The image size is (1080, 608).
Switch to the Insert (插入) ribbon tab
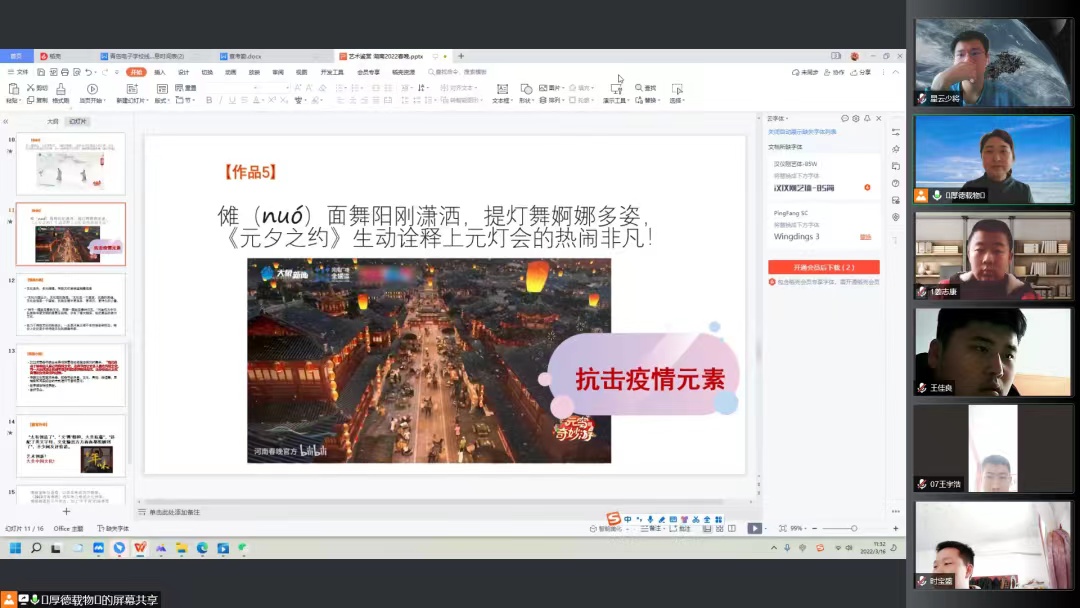pos(160,72)
